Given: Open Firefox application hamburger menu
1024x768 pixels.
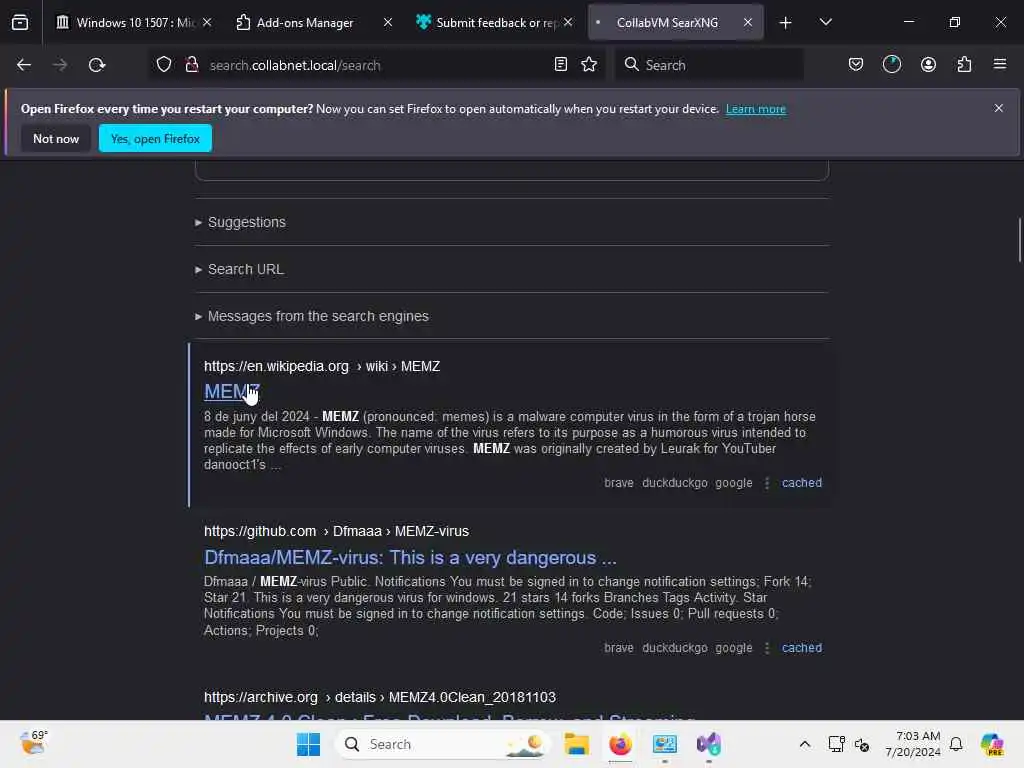Looking at the screenshot, I should 1000,64.
